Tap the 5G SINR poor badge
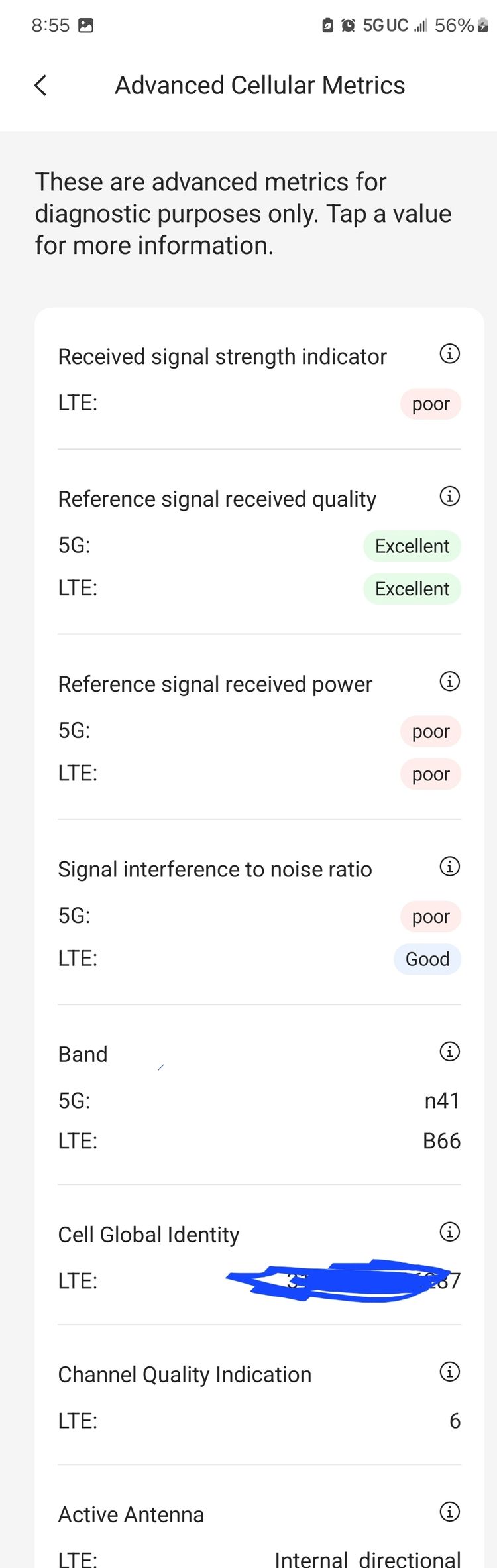Screen dimensions: 497x1568 [x=431, y=916]
